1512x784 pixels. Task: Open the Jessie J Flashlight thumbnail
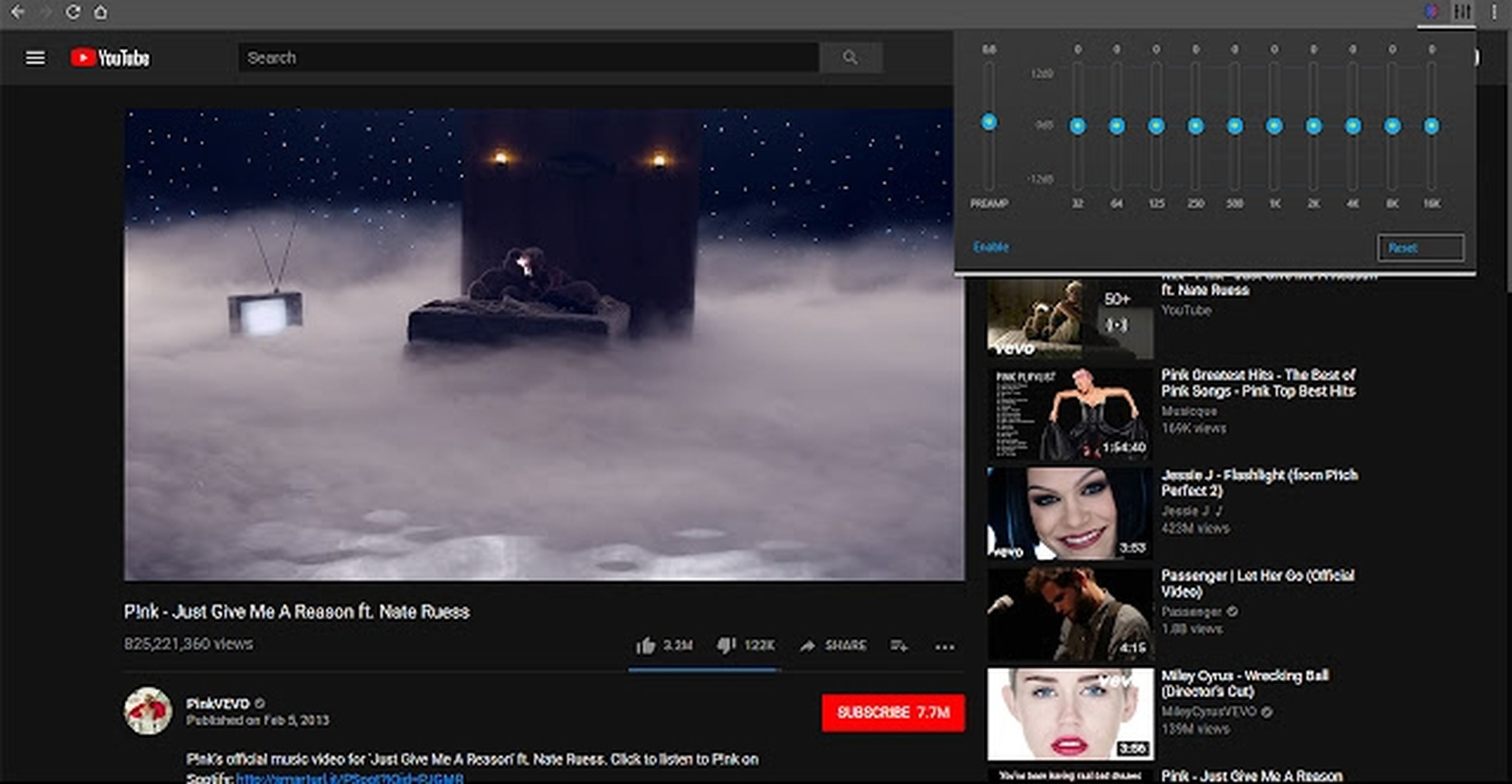1070,514
